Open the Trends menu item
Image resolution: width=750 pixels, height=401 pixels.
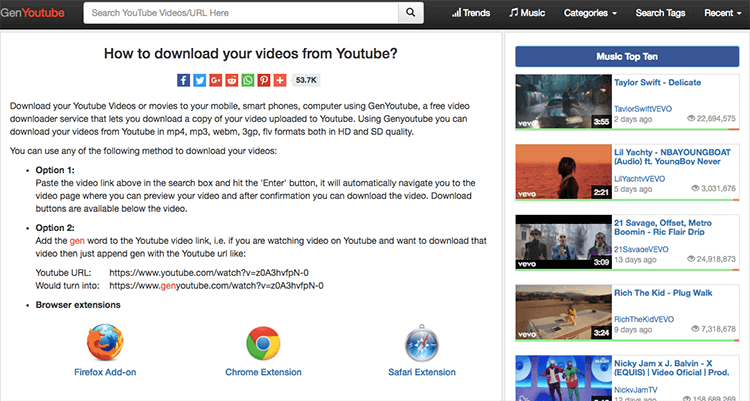(x=471, y=13)
